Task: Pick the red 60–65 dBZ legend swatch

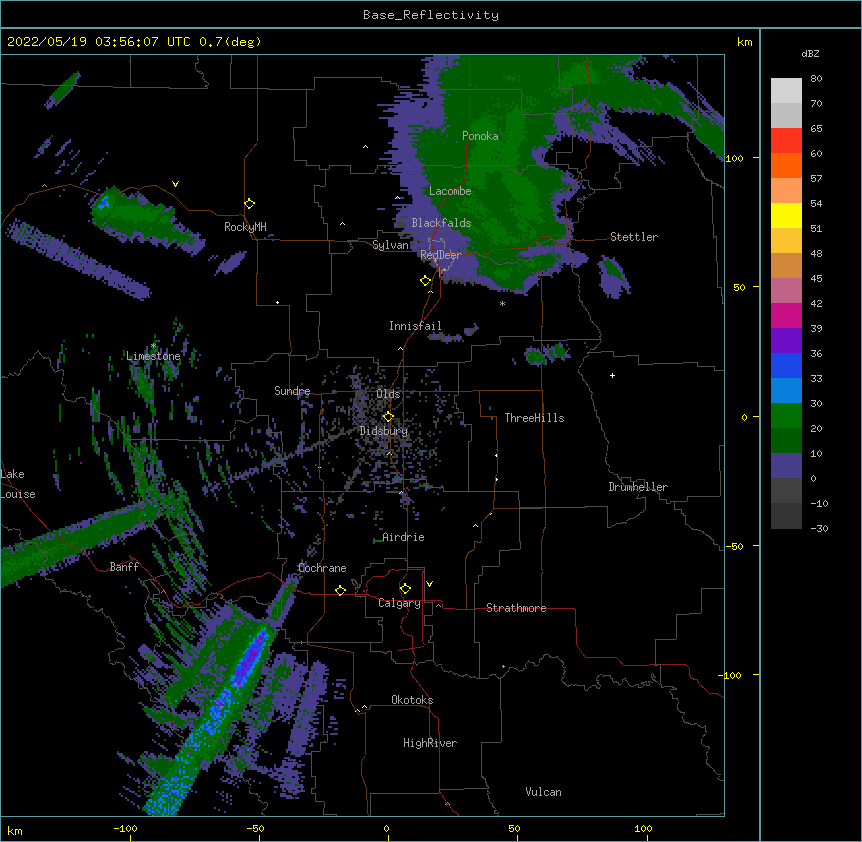Action: (x=786, y=141)
